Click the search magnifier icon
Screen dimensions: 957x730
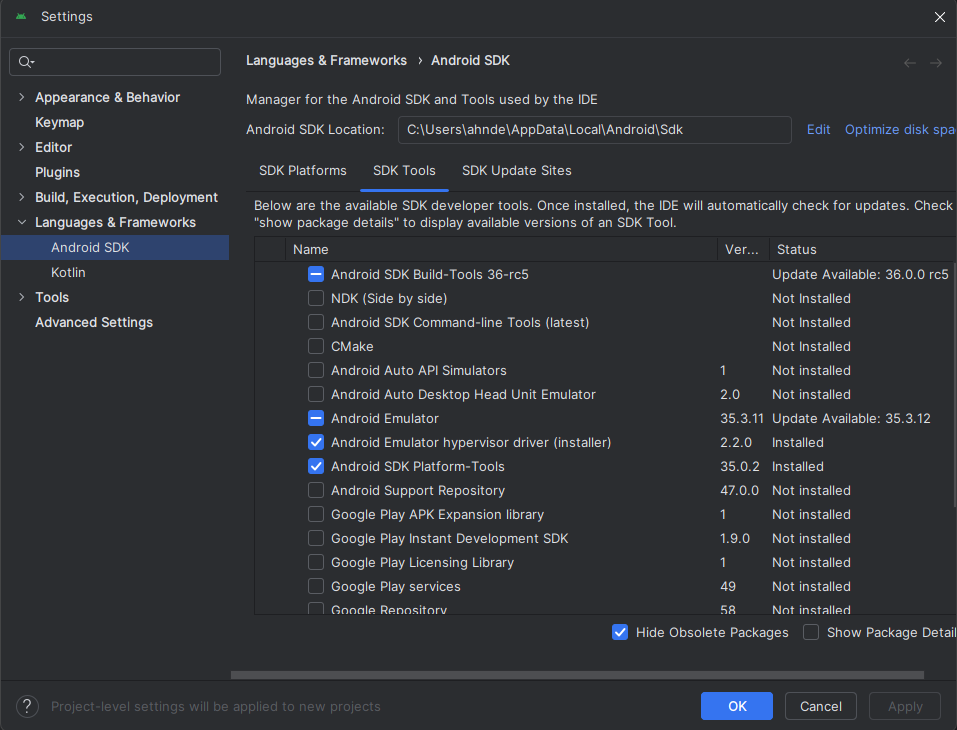26,62
